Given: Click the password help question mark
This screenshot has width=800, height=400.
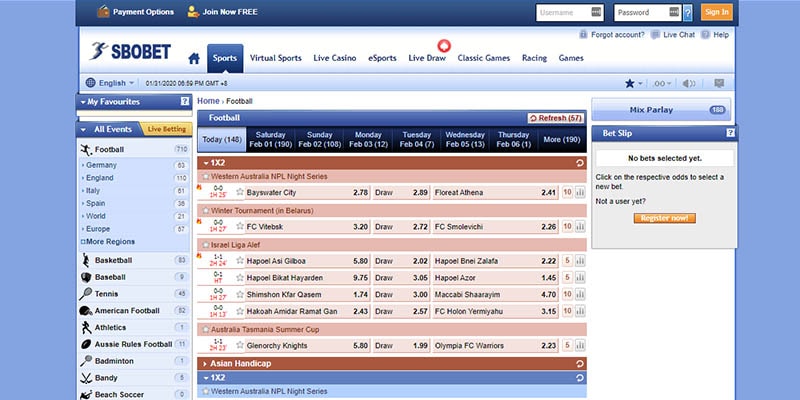Looking at the screenshot, I should click(688, 12).
